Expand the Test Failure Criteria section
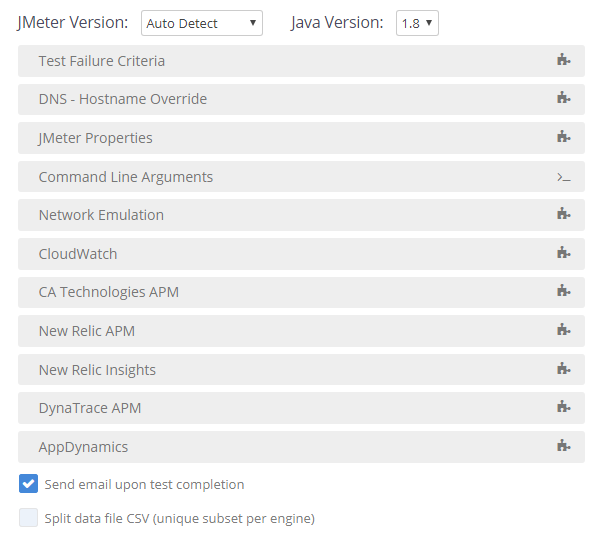 [301, 61]
